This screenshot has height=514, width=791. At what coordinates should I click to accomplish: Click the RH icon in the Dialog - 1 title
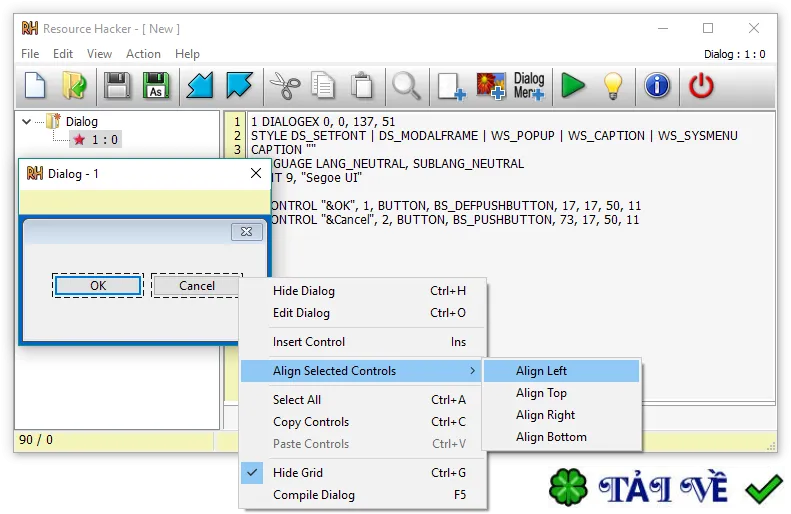(x=34, y=174)
